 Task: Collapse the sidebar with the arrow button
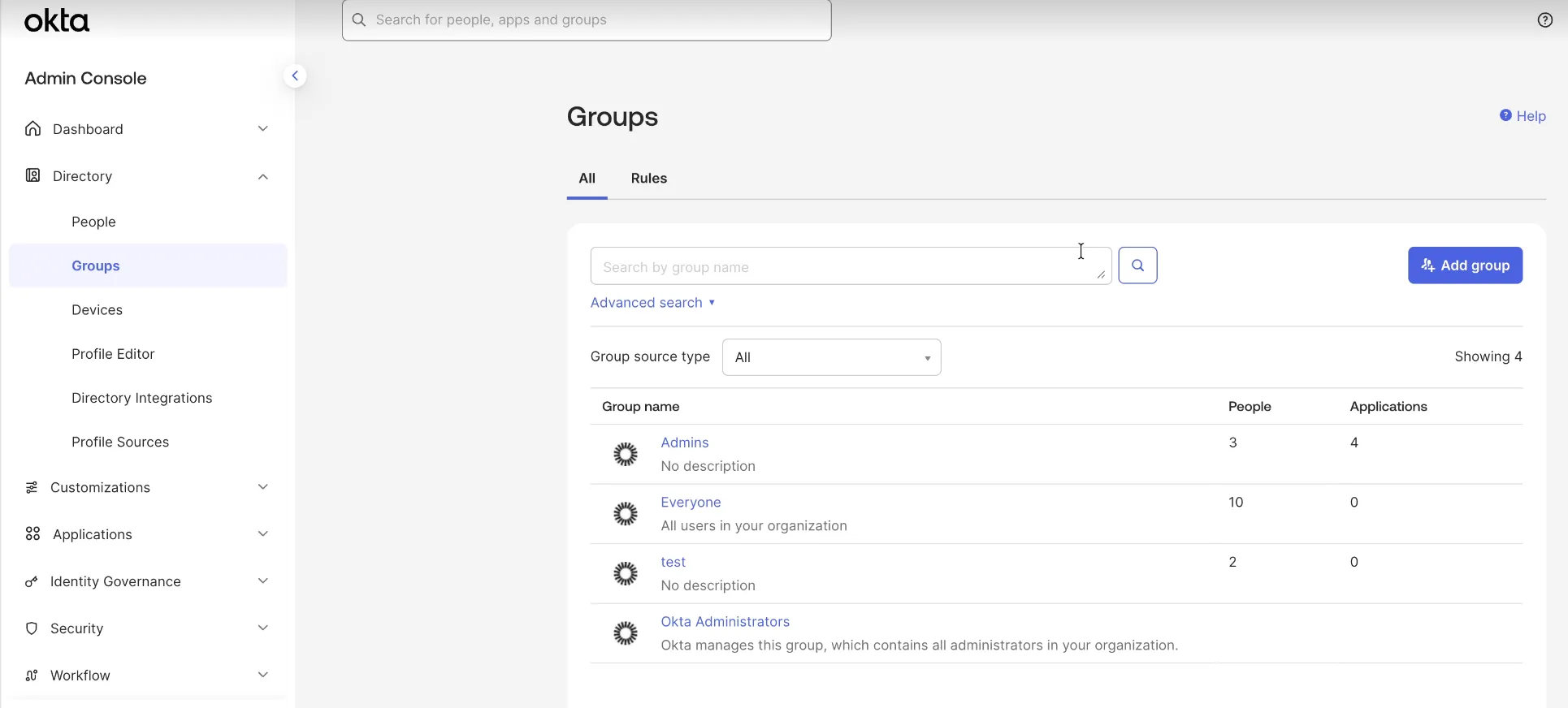[295, 76]
